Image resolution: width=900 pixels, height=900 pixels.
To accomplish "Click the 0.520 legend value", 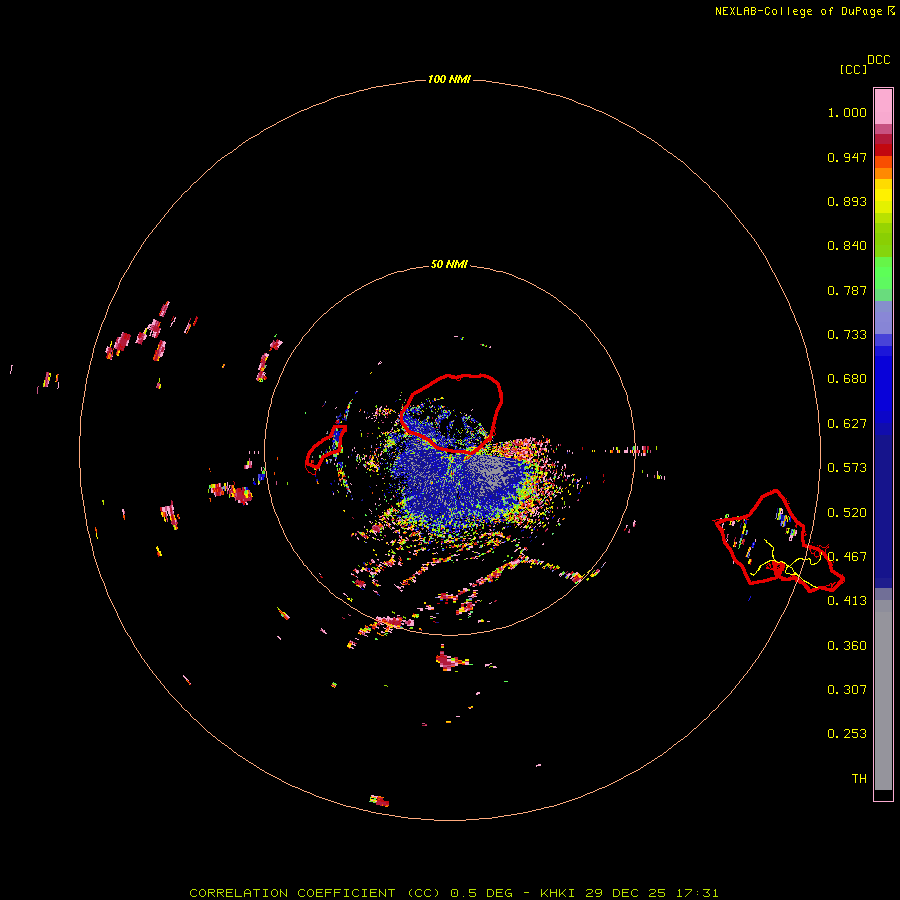I will (847, 513).
